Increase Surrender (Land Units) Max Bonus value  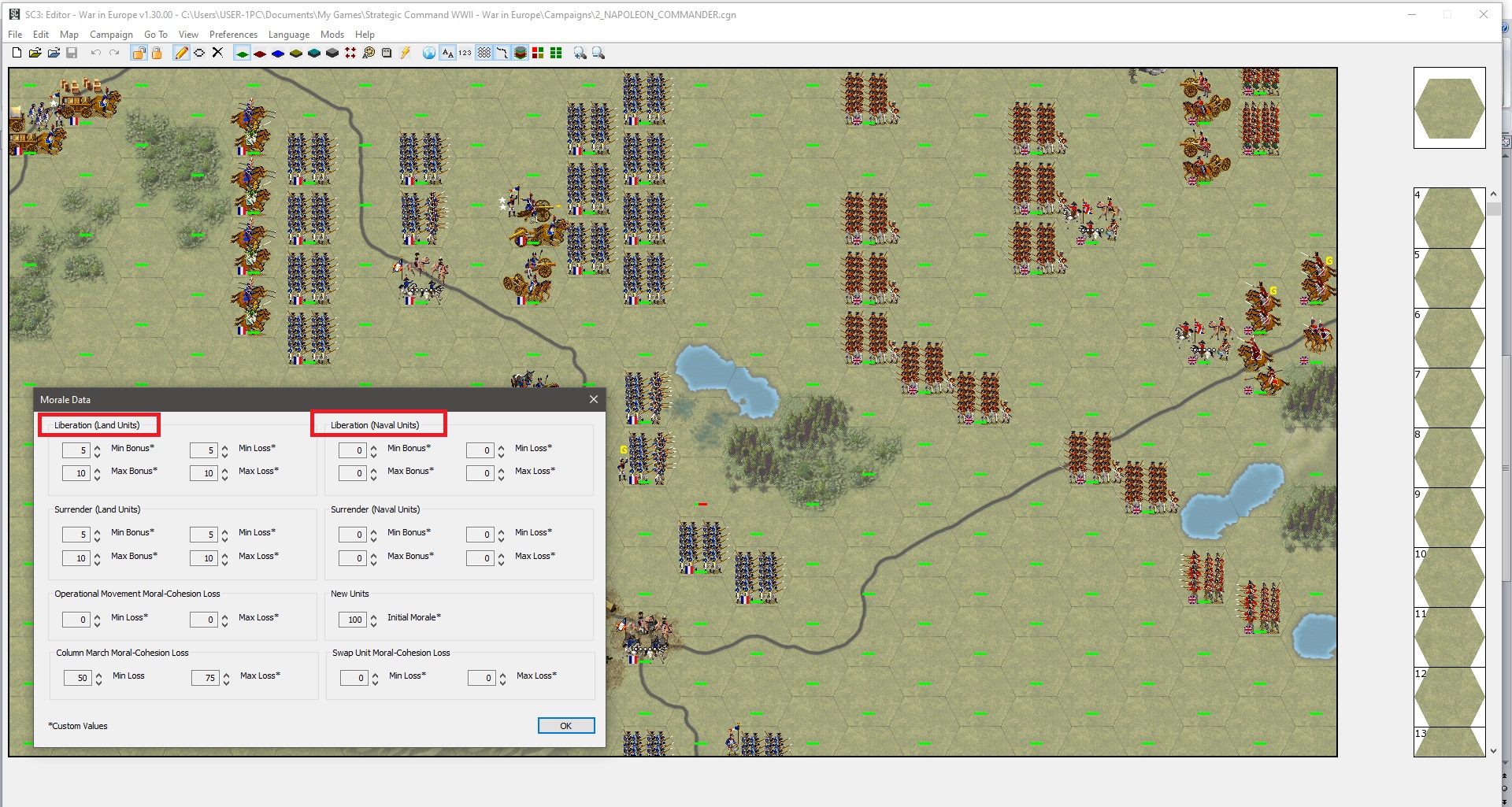click(x=98, y=554)
